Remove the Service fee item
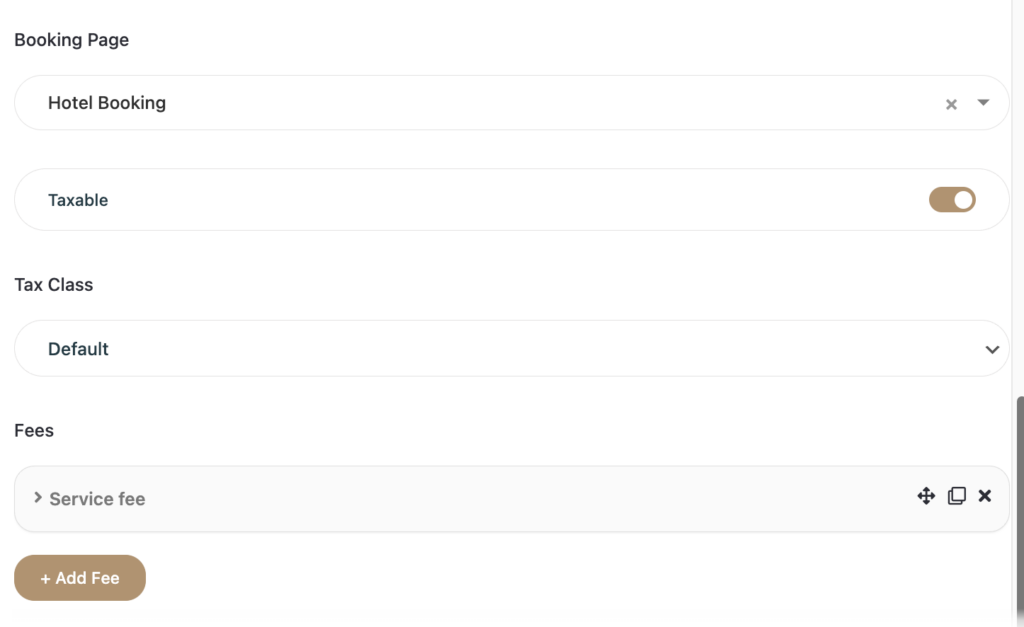 point(985,496)
